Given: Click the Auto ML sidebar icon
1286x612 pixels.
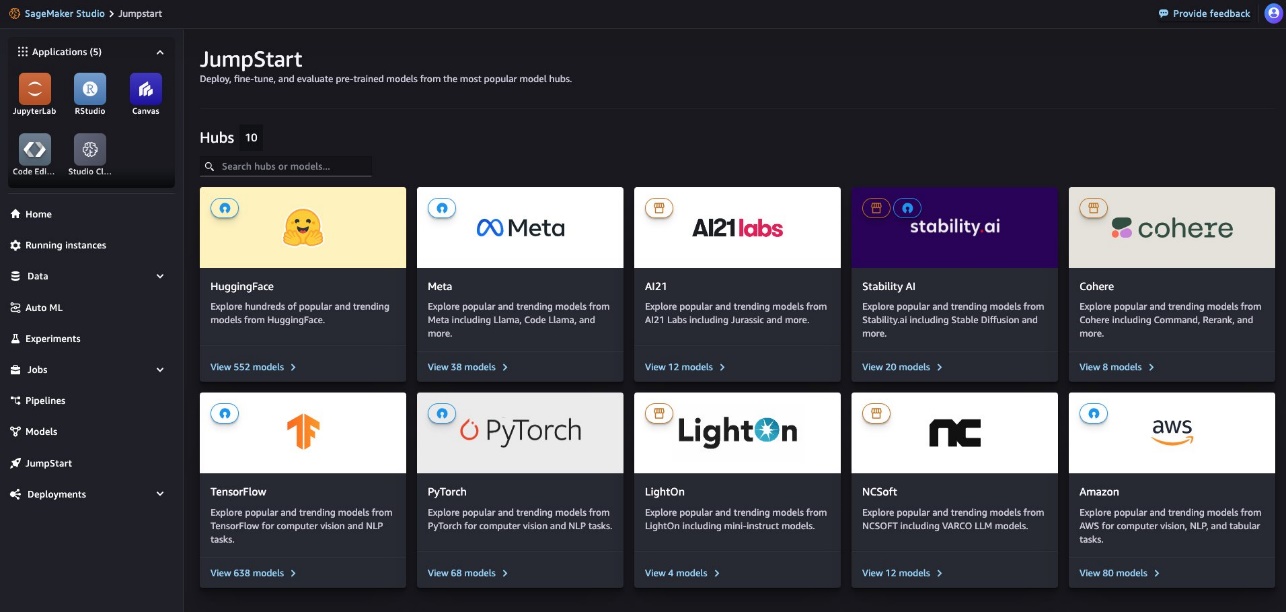Looking at the screenshot, I should click(15, 307).
